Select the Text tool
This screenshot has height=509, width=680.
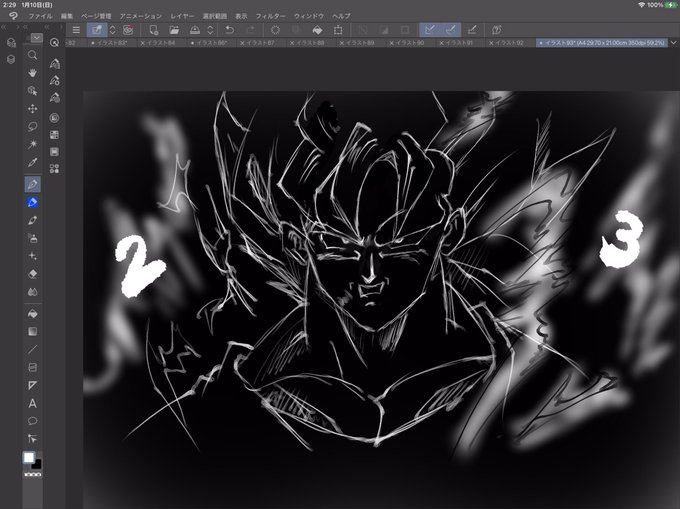point(33,403)
